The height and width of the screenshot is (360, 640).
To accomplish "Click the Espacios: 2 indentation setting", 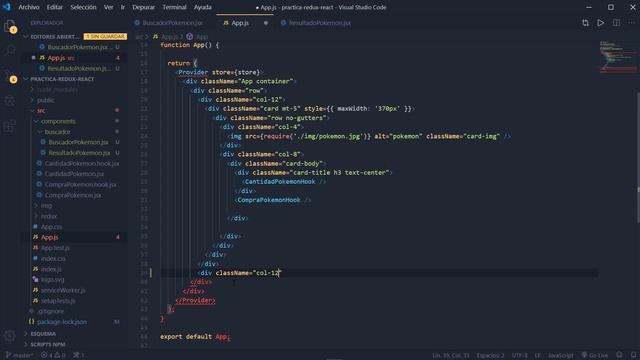I will pyautogui.click(x=490, y=355).
